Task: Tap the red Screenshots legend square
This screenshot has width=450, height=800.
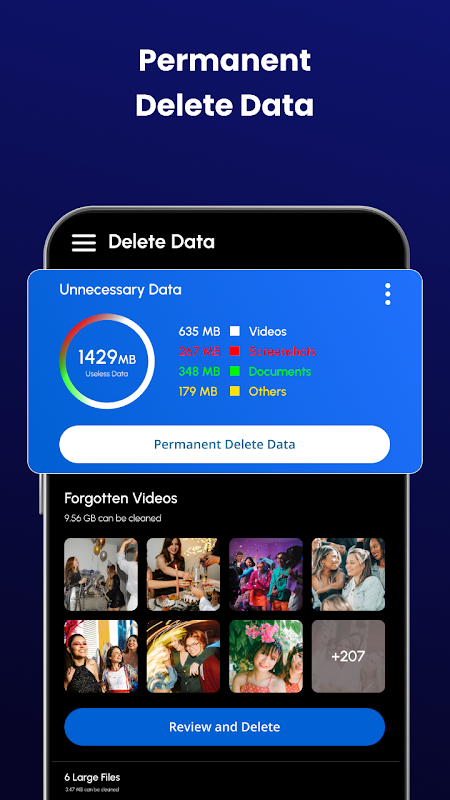Action: 235,352
